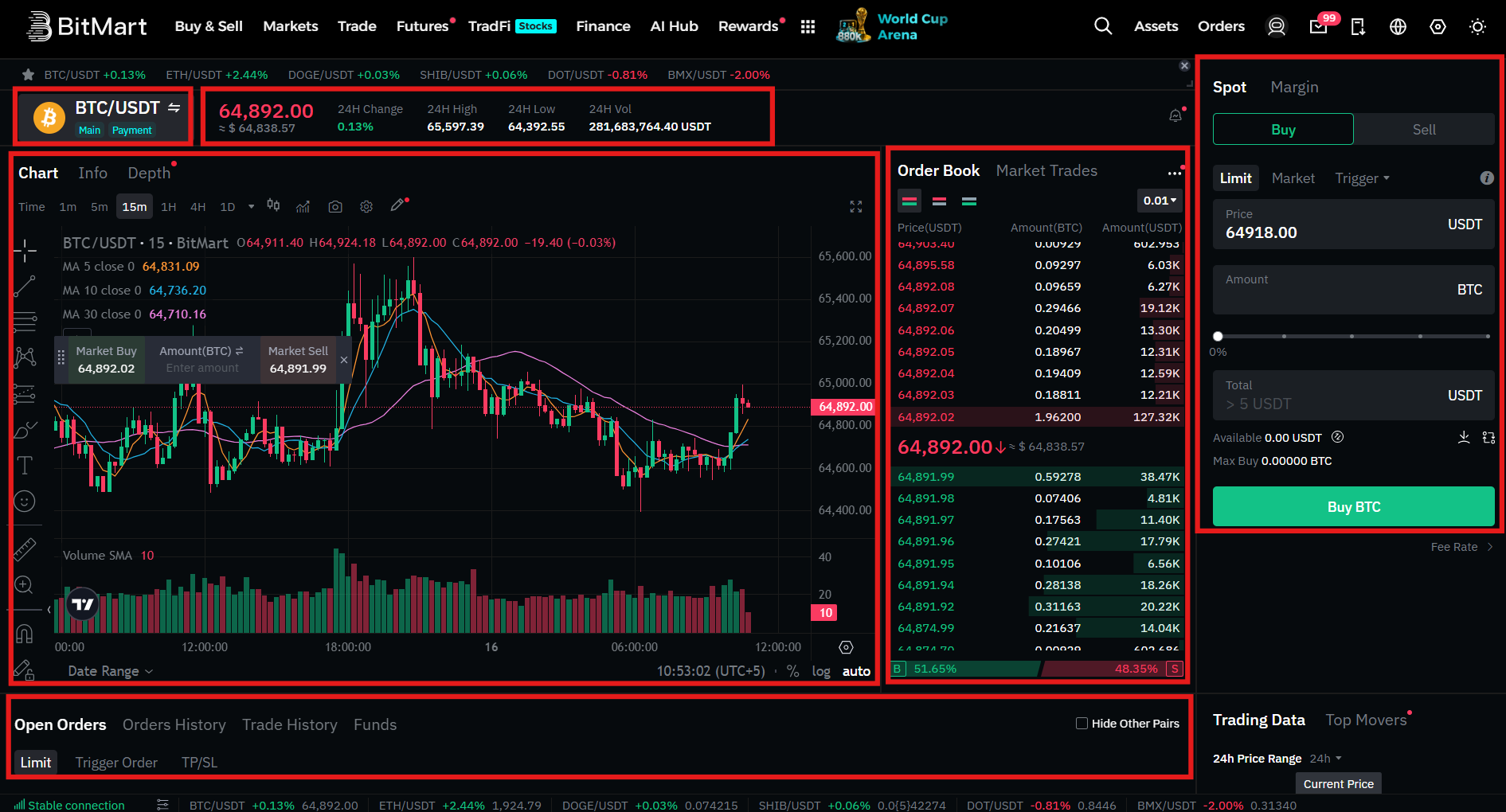1506x812 pixels.
Task: Open customer support headset icon
Action: coord(1277,26)
